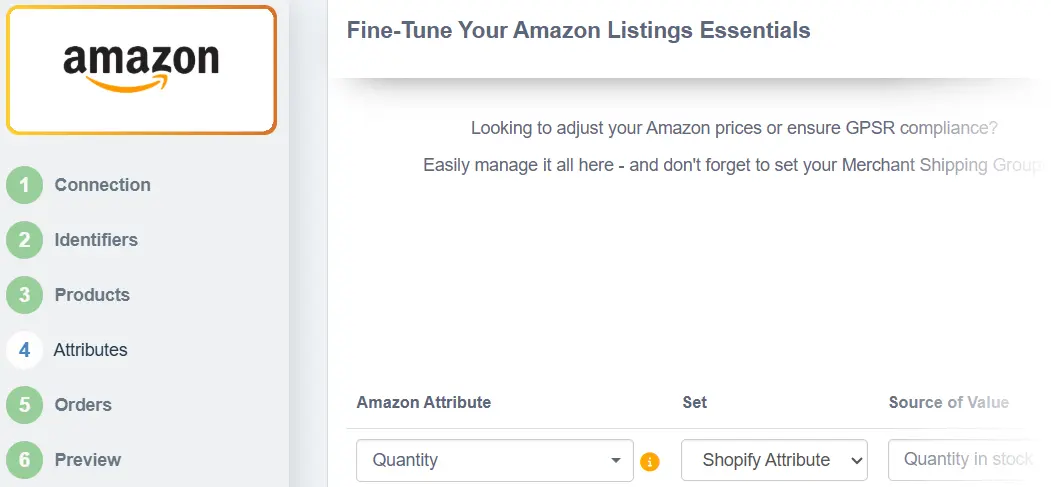Viewport: 1051px width, 487px height.
Task: Select the Attributes step label
Action: [x=90, y=350]
